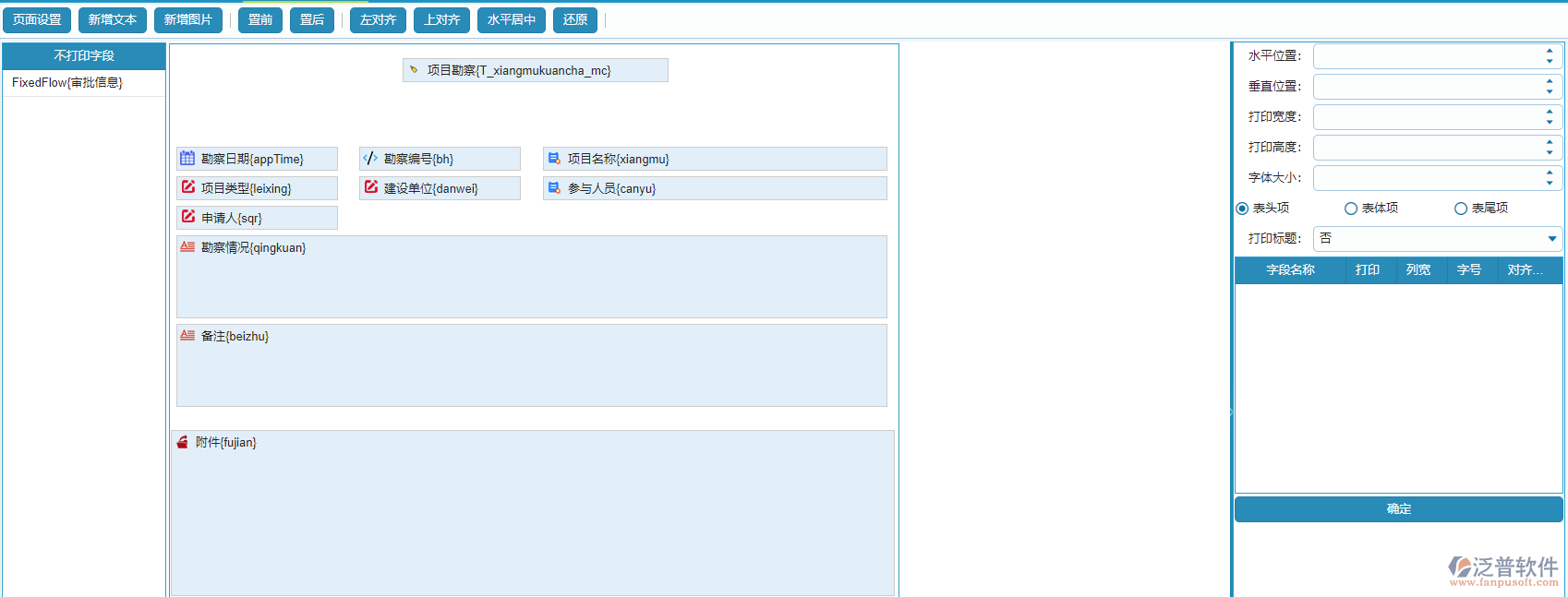Click the red edit icon beside 建设单位{danwei}
Screen dimensions: 1568x597
(371, 187)
